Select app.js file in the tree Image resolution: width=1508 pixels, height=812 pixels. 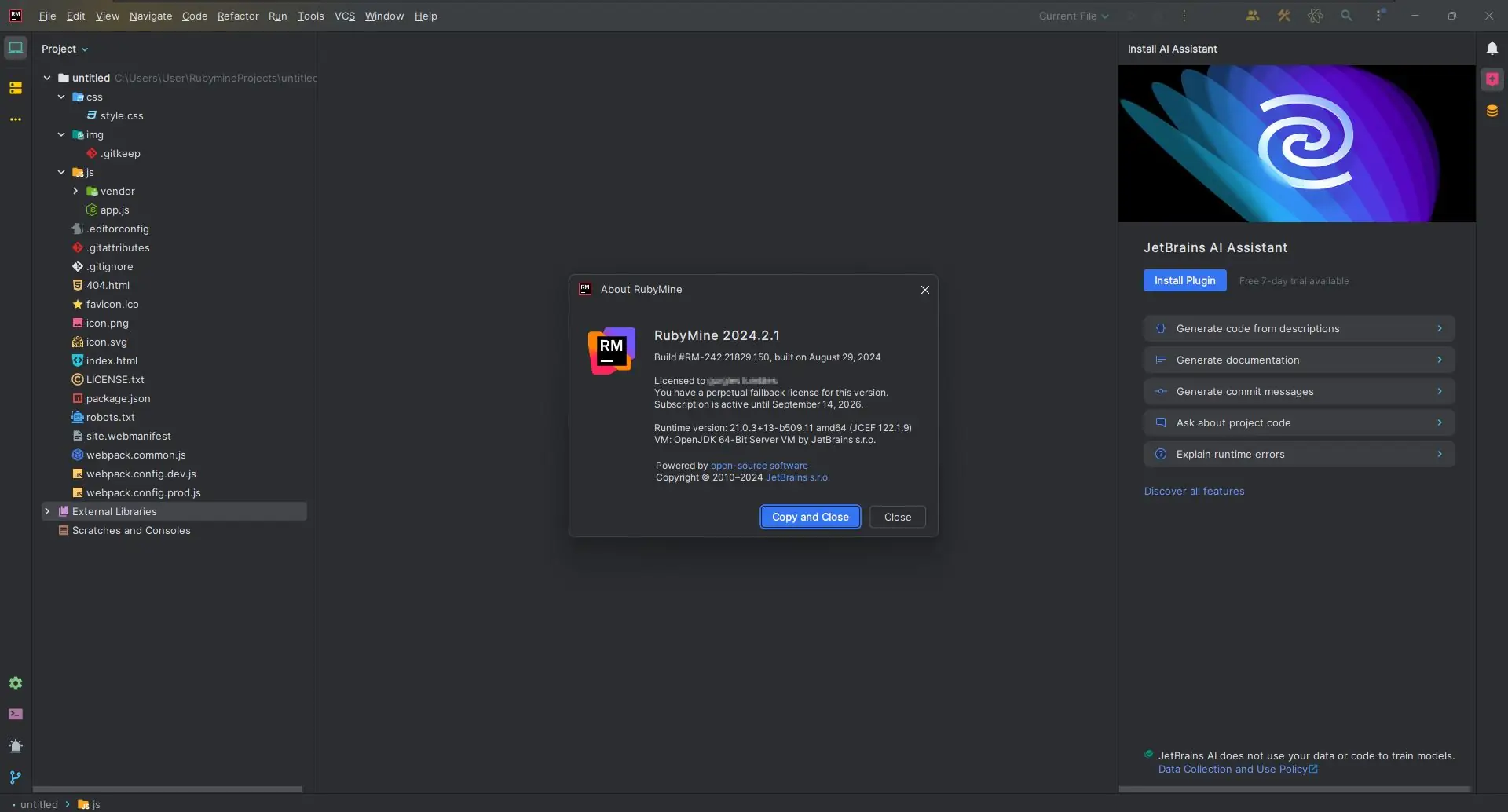point(115,210)
